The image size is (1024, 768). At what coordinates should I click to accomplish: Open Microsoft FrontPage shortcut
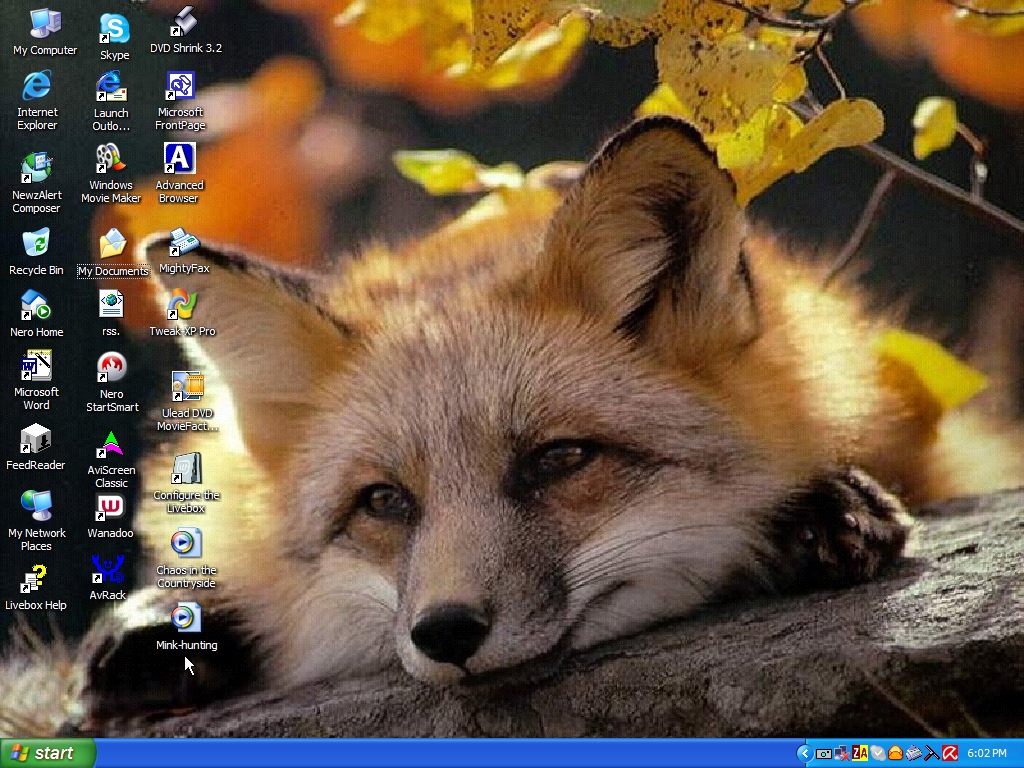tap(180, 88)
